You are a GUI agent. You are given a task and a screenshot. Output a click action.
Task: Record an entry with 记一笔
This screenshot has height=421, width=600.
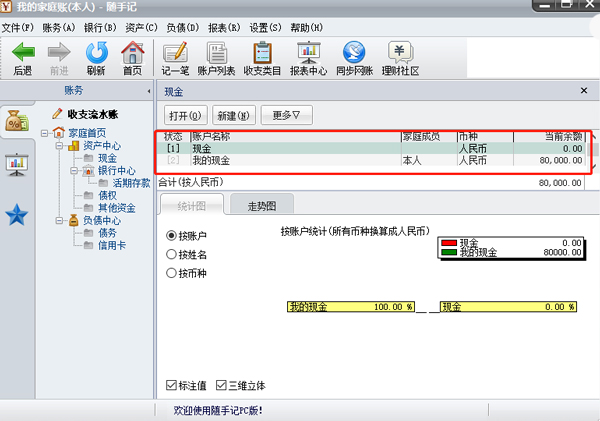click(x=175, y=58)
